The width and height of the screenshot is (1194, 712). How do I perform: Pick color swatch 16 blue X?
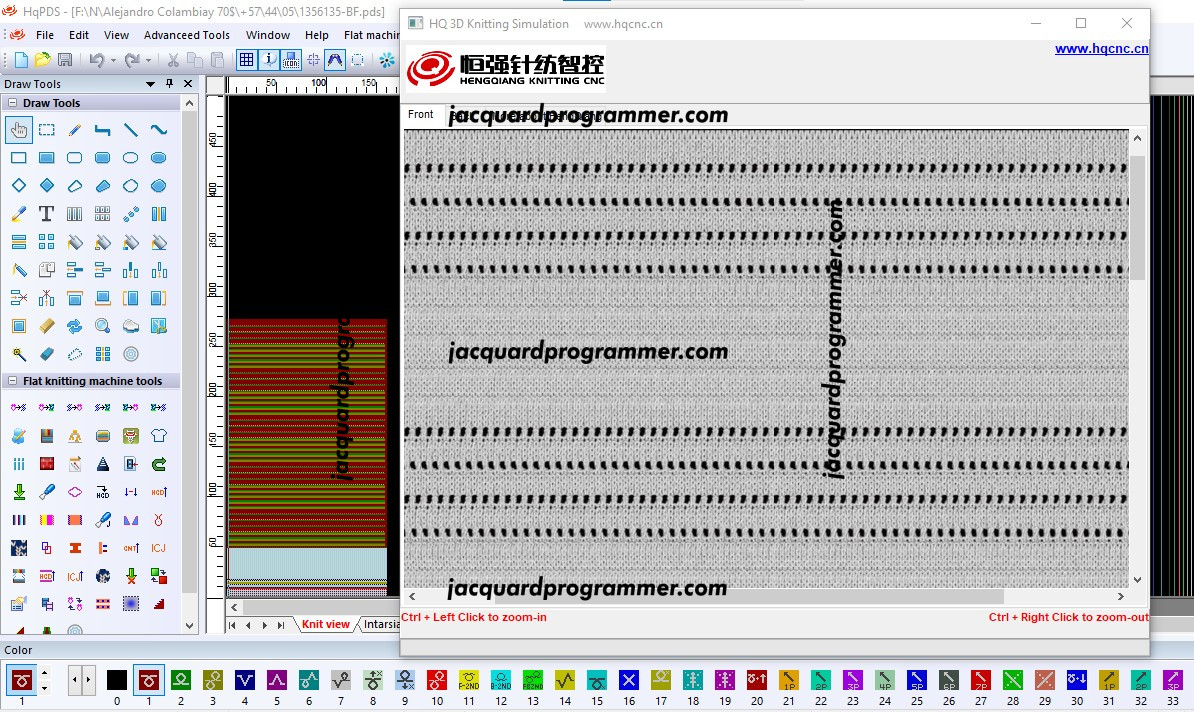click(x=629, y=679)
